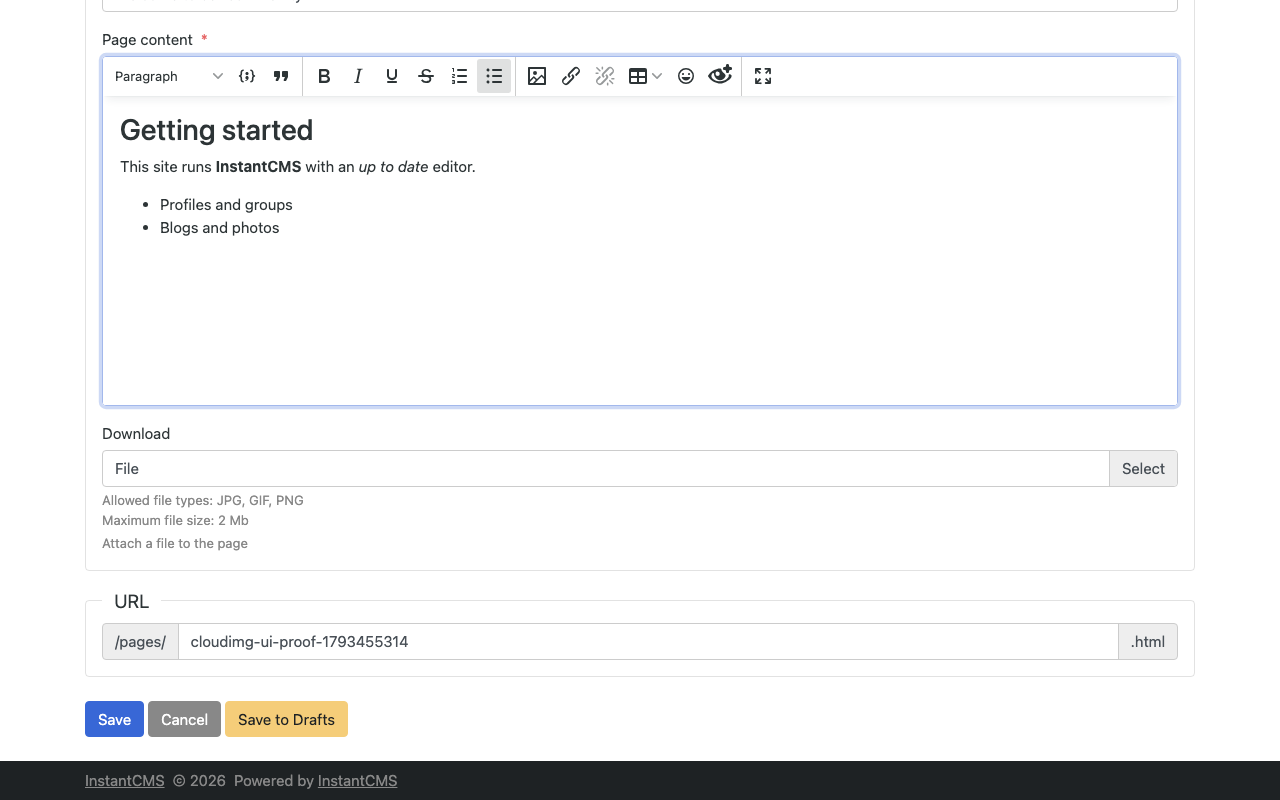The width and height of the screenshot is (1280, 800).
Task: Remove the link with the unlink icon
Action: 605,76
